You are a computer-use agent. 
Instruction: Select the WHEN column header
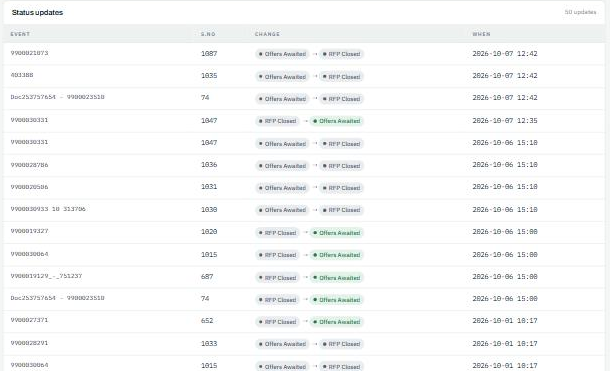click(481, 34)
